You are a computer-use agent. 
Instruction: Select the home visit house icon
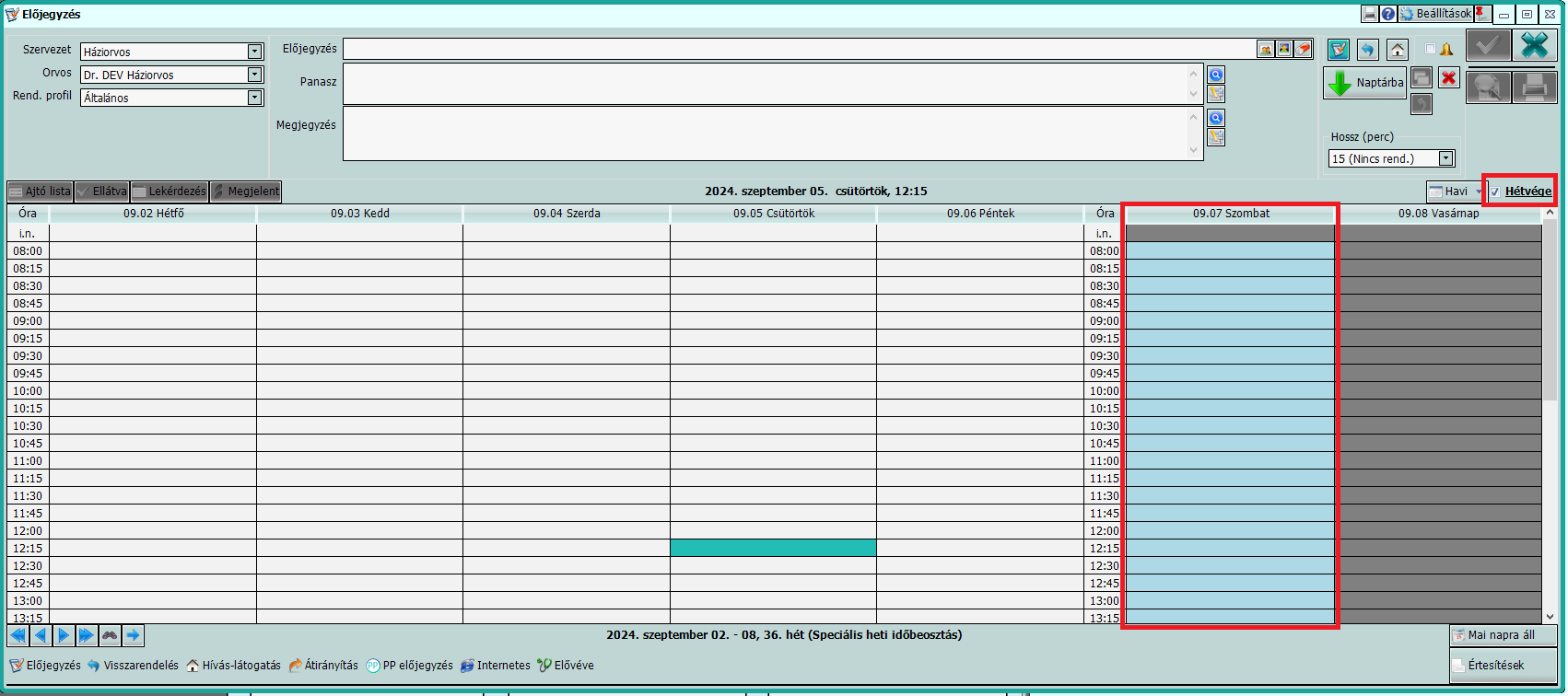pos(1398,50)
